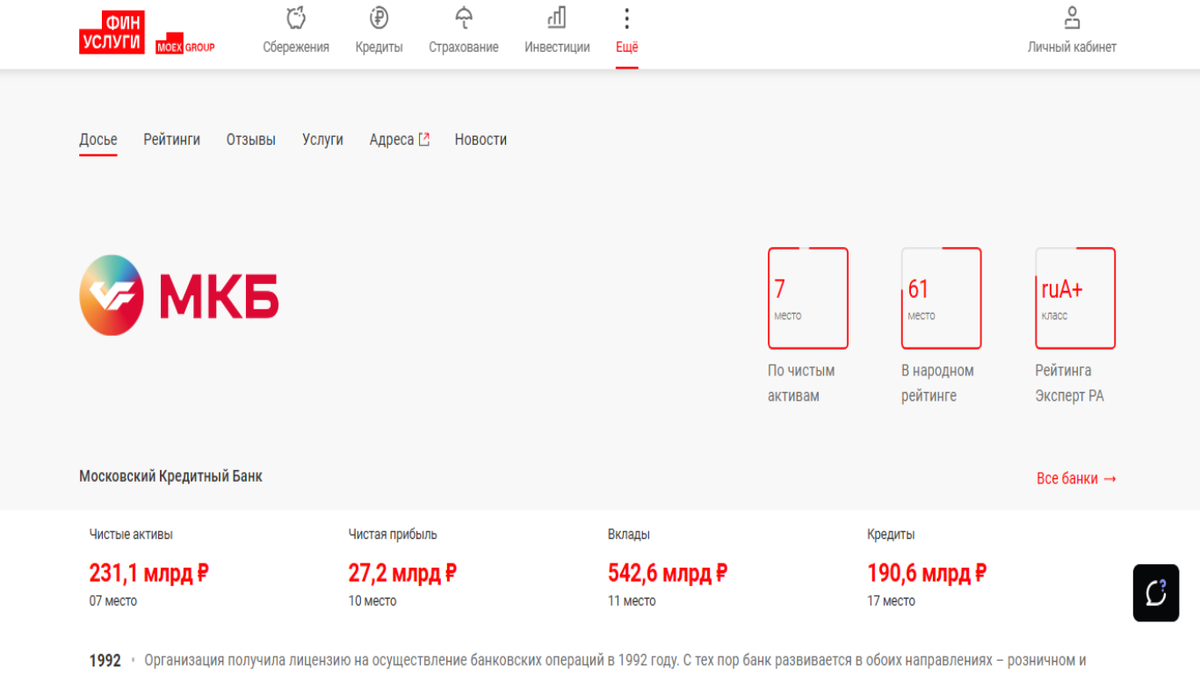Open the Инвестиции menu label

557,47
